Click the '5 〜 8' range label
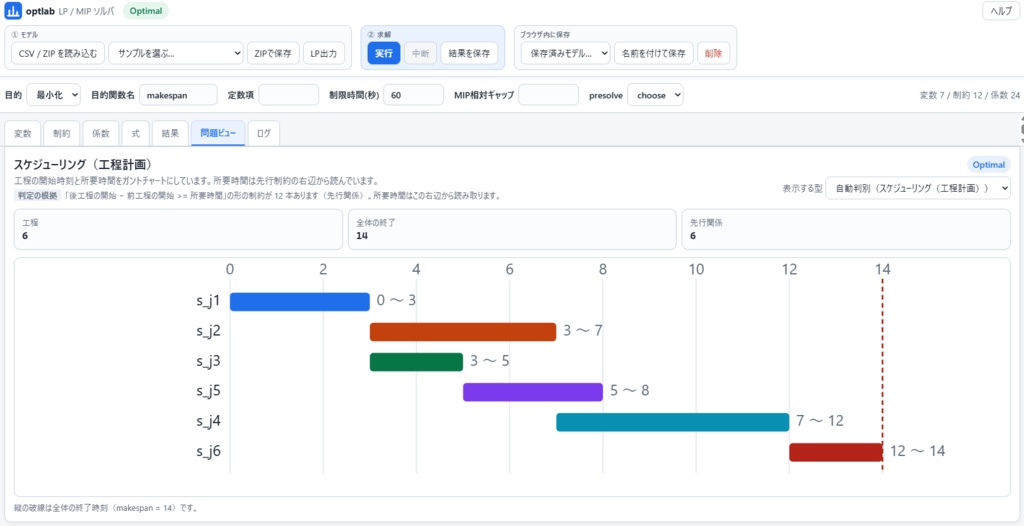This screenshot has width=1024, height=526. pyautogui.click(x=630, y=391)
